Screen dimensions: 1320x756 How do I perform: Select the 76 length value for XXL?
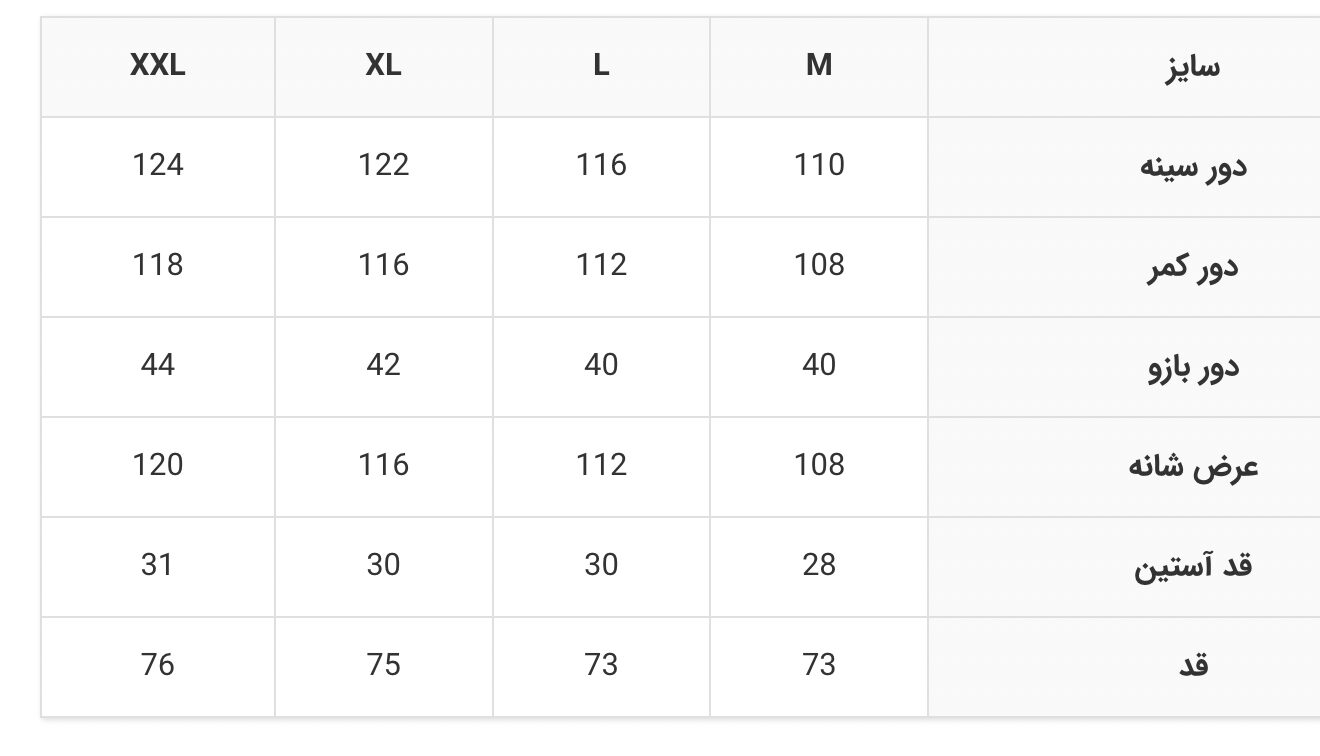(x=158, y=665)
